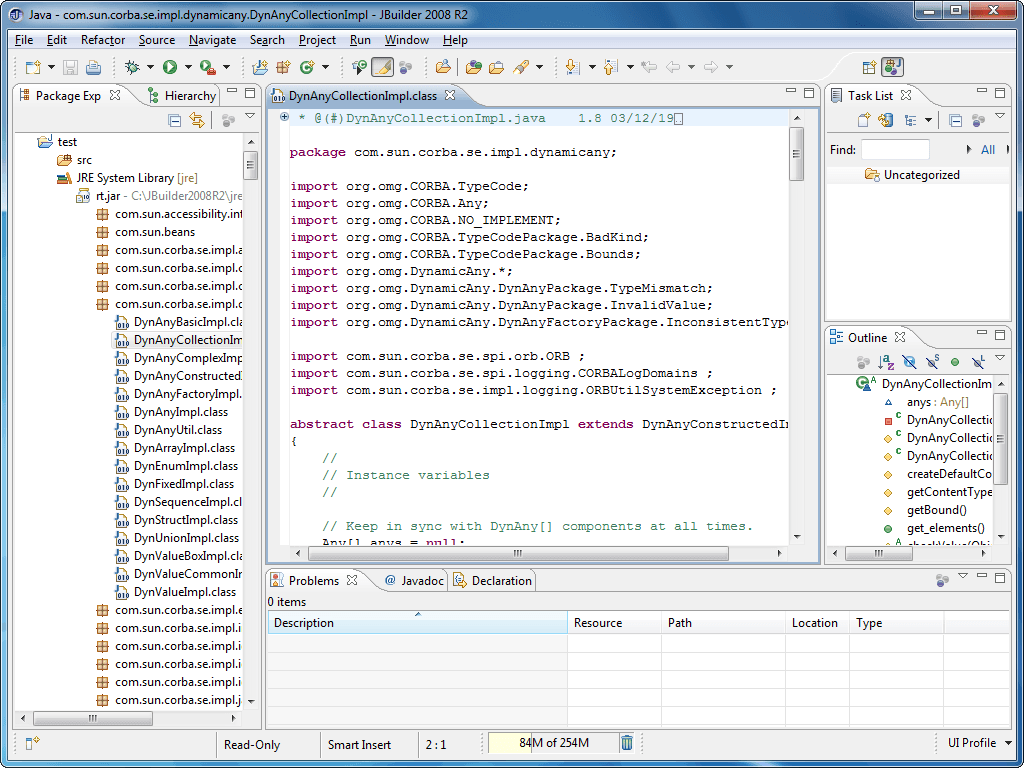Open New Class dropdown arrow
Screen dimensions: 1024x768
(x=325, y=67)
